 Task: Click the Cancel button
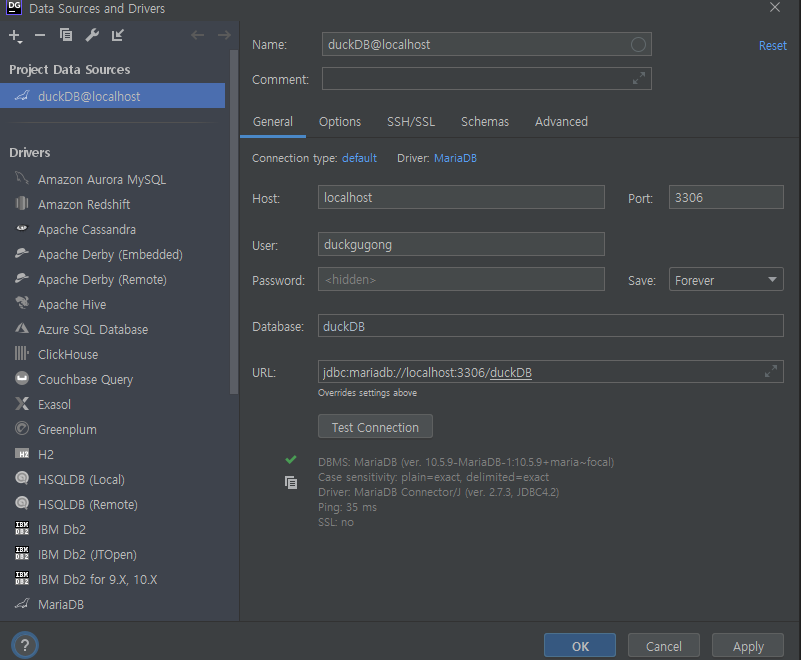(664, 646)
